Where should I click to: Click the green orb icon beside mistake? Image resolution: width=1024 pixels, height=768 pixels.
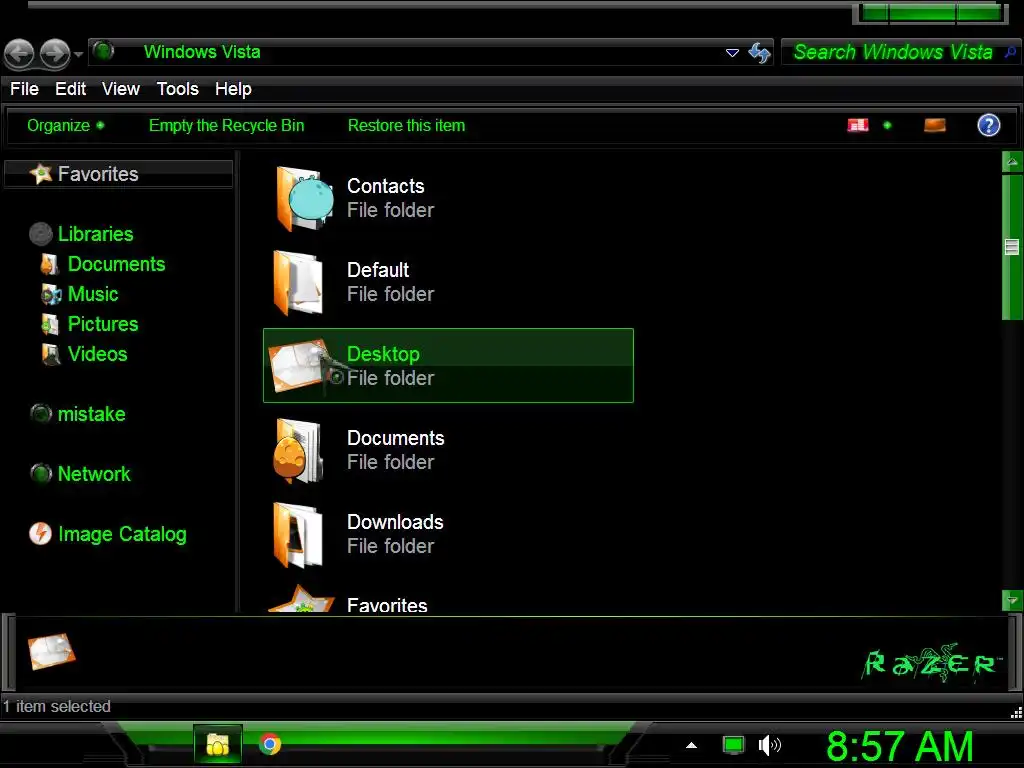(40, 413)
